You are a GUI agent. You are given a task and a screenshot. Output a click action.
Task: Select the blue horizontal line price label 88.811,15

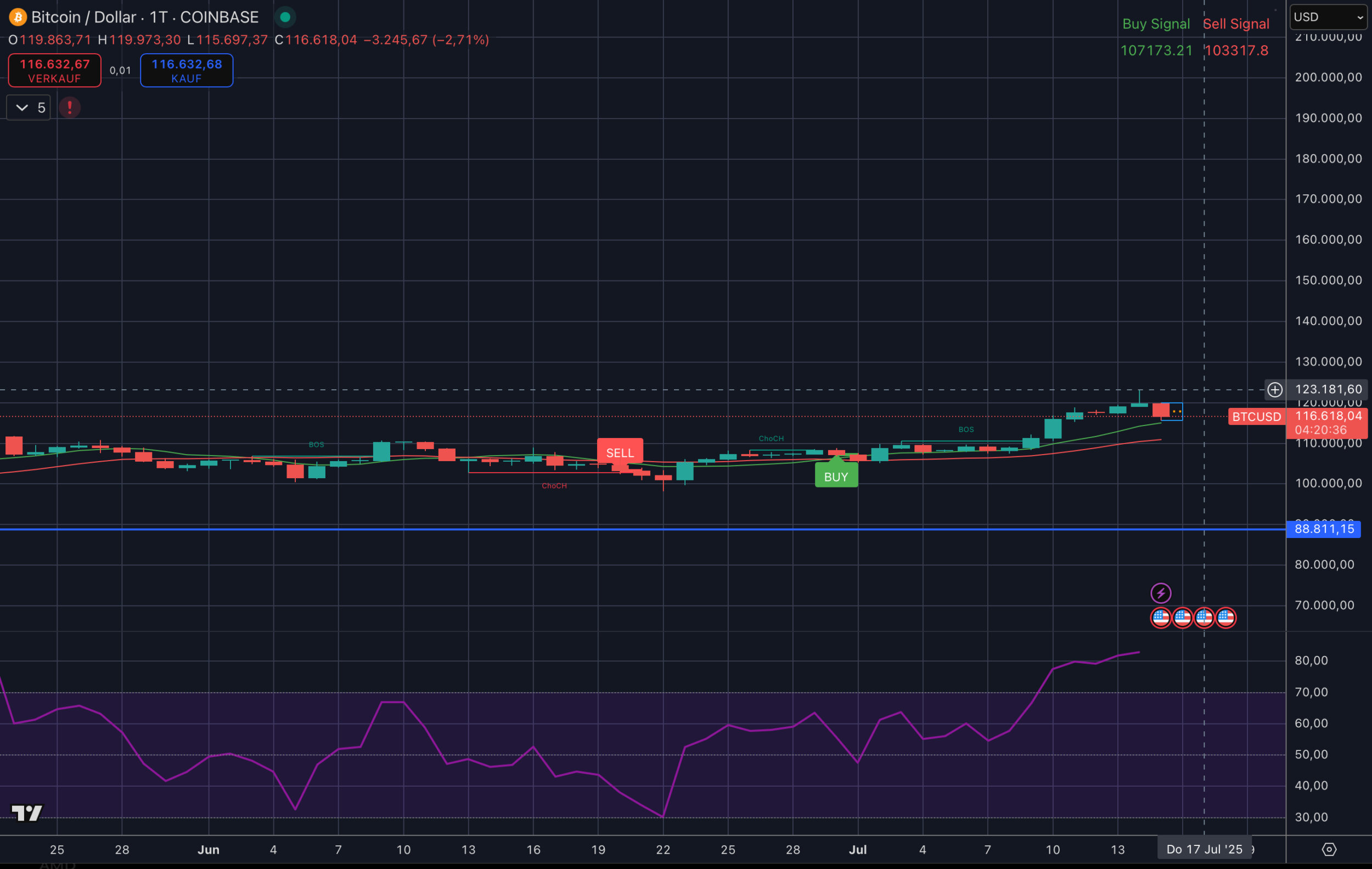pyautogui.click(x=1324, y=529)
